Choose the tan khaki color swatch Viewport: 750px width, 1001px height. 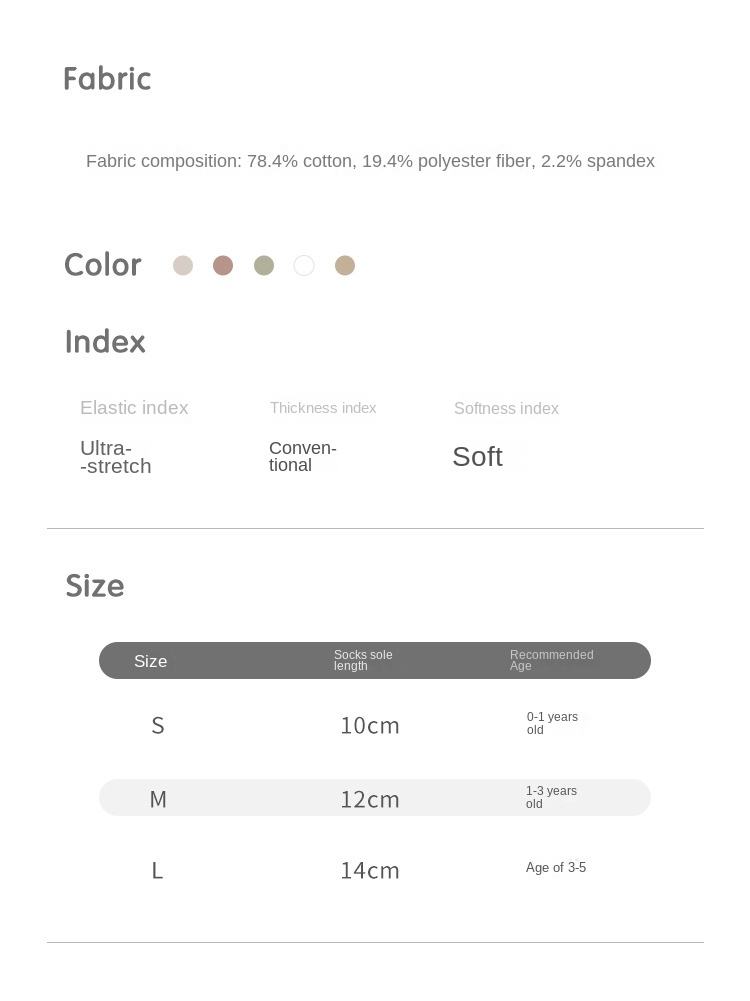tap(345, 265)
